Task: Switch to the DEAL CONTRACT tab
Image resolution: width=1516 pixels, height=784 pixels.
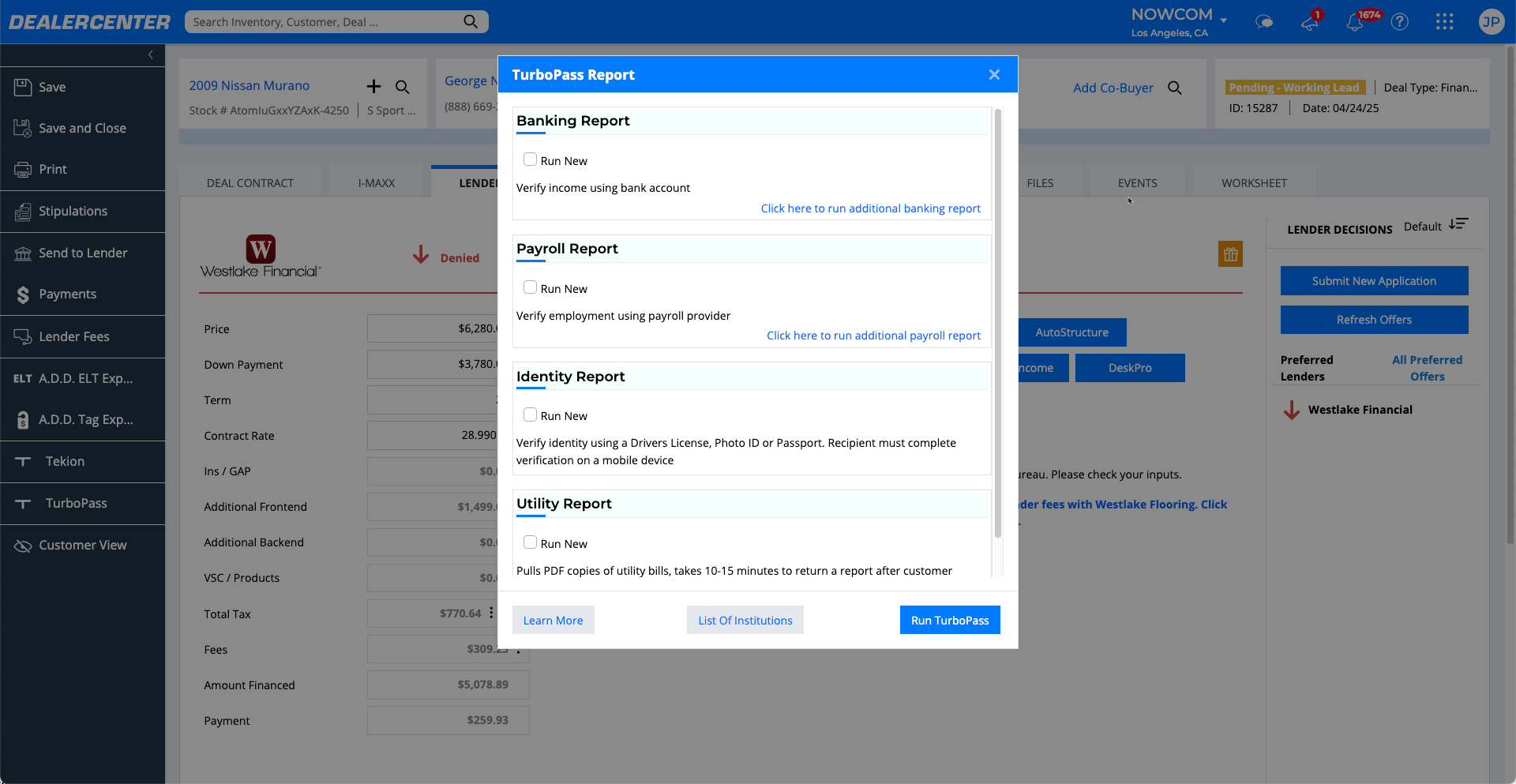Action: 250,183
